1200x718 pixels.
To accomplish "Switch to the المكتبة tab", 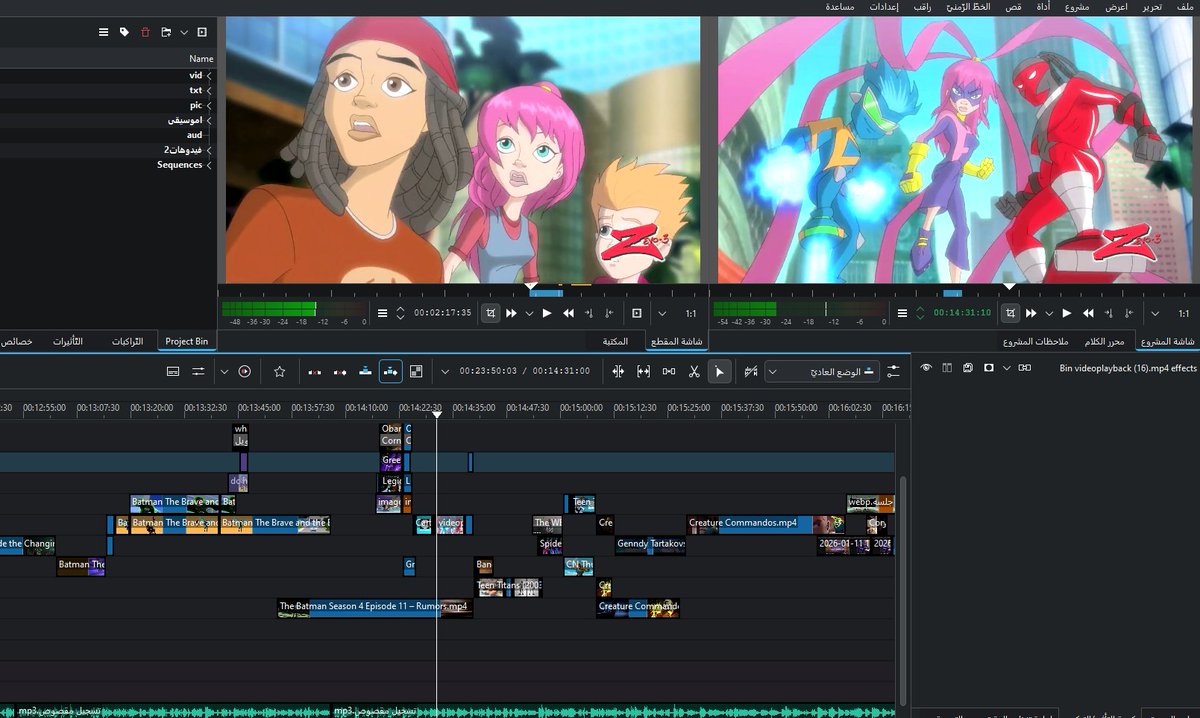I will point(616,341).
